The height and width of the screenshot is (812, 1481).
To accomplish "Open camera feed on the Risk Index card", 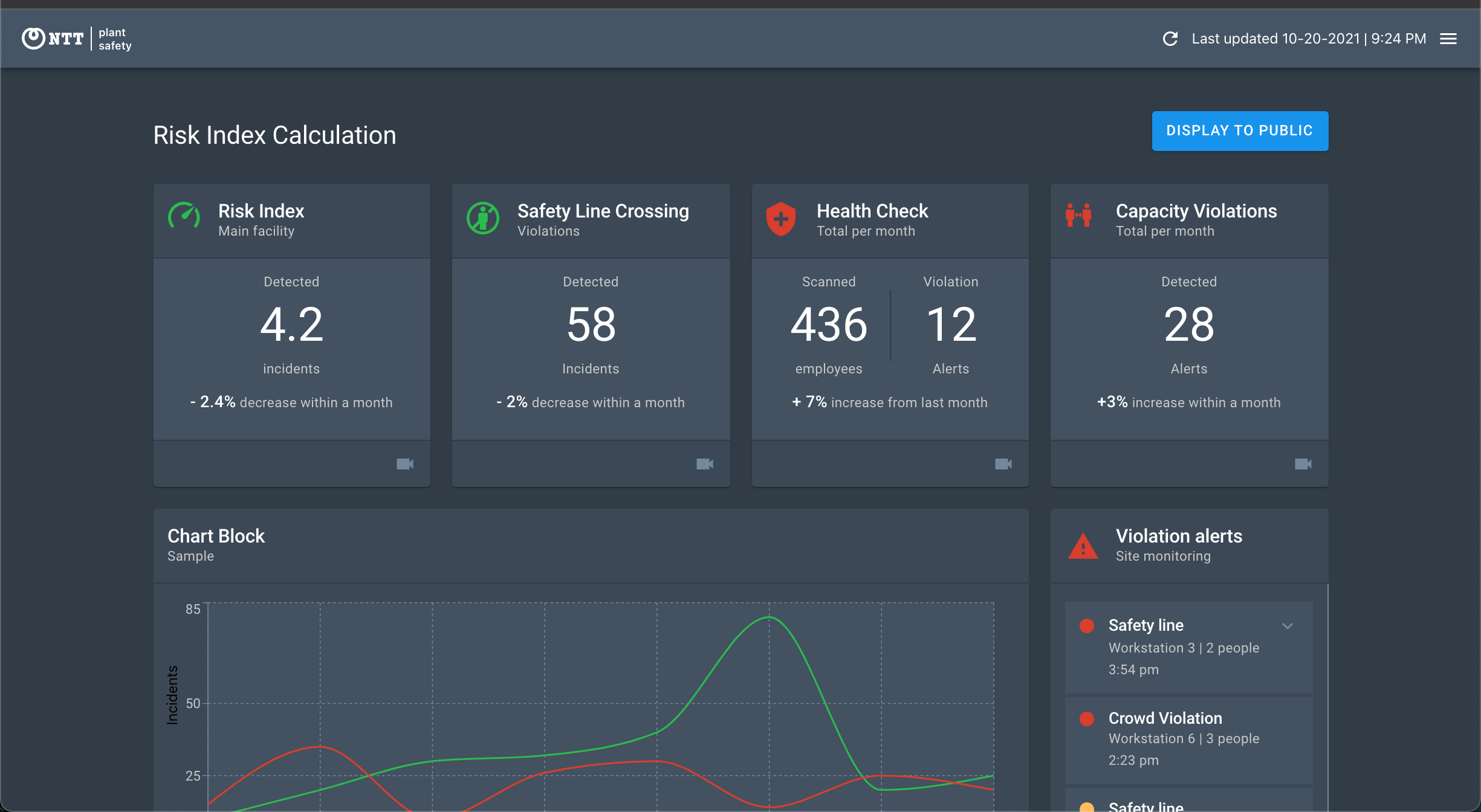I will pos(405,464).
